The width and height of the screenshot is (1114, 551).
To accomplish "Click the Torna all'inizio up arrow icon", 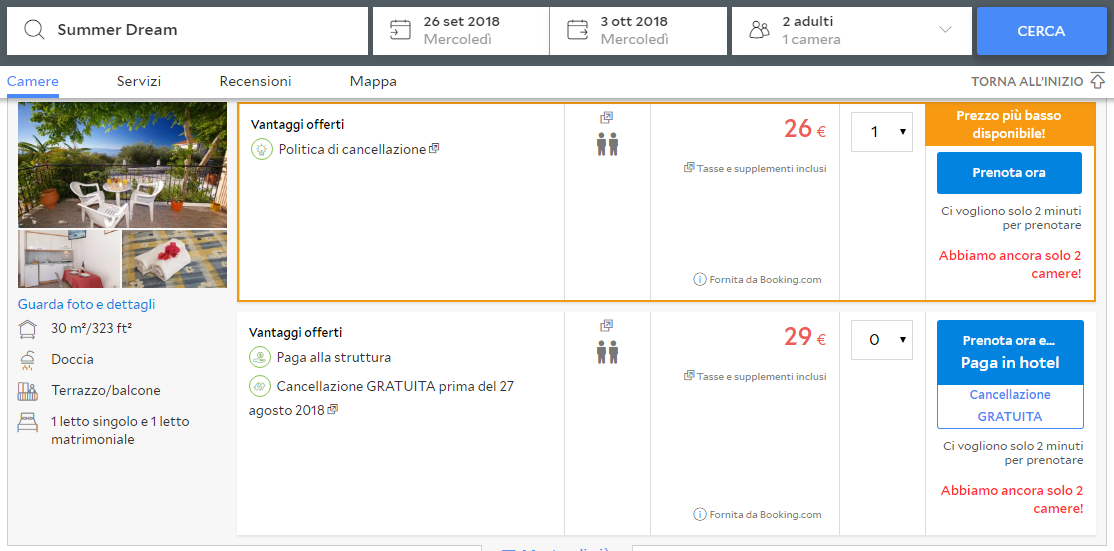I will (x=1097, y=81).
